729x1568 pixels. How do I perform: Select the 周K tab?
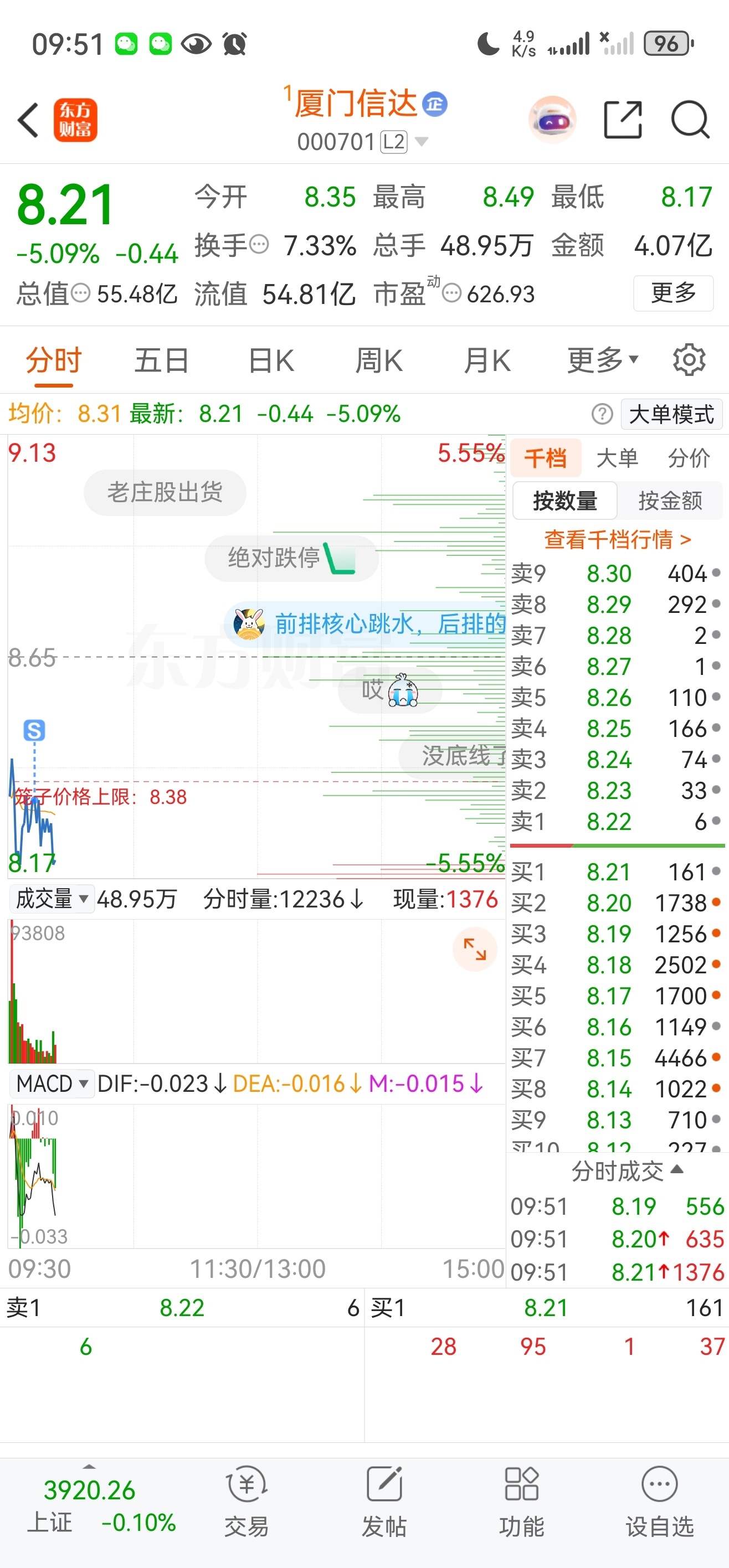pos(379,360)
